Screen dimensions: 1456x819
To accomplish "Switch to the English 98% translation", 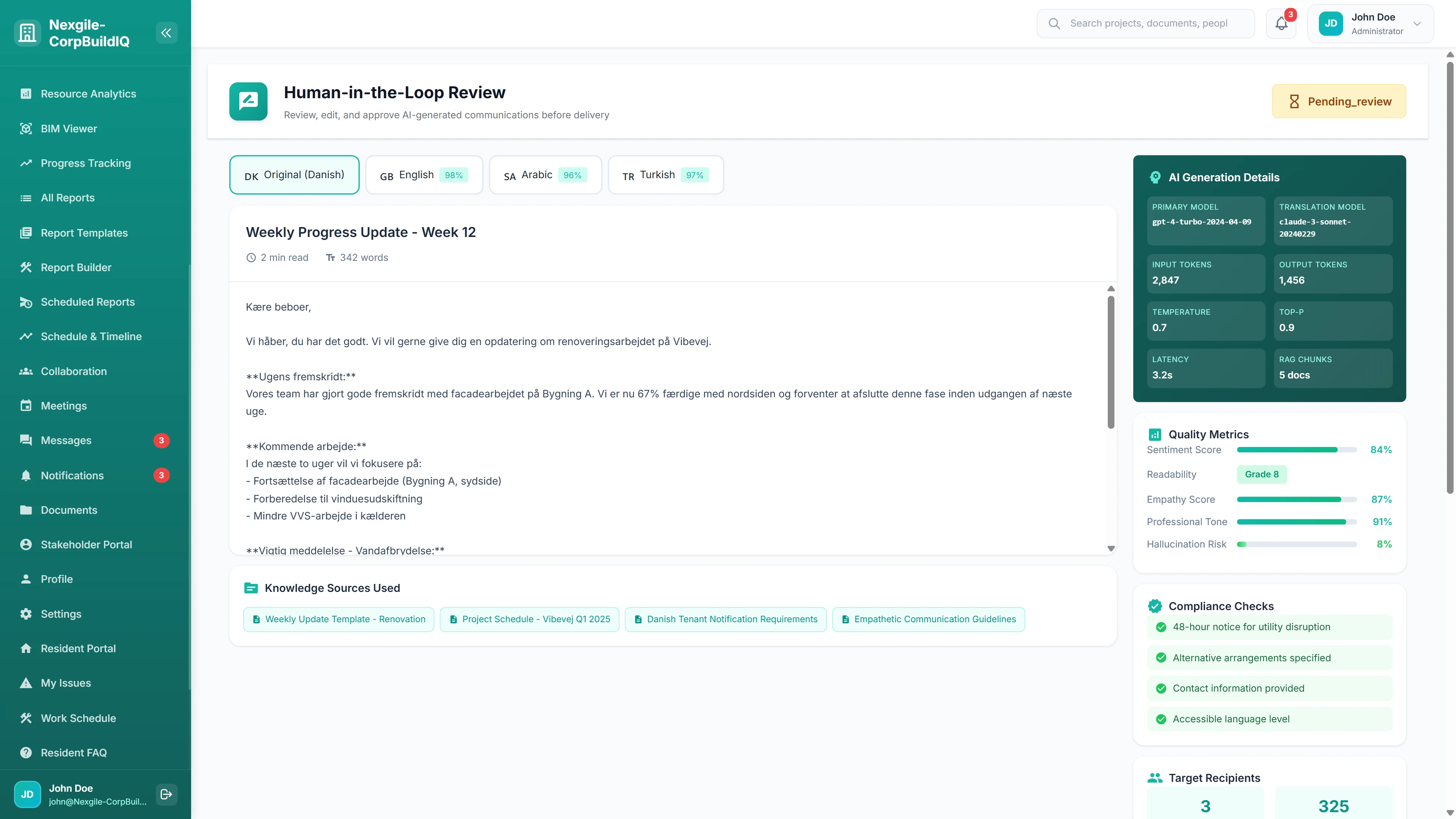I will click(424, 175).
